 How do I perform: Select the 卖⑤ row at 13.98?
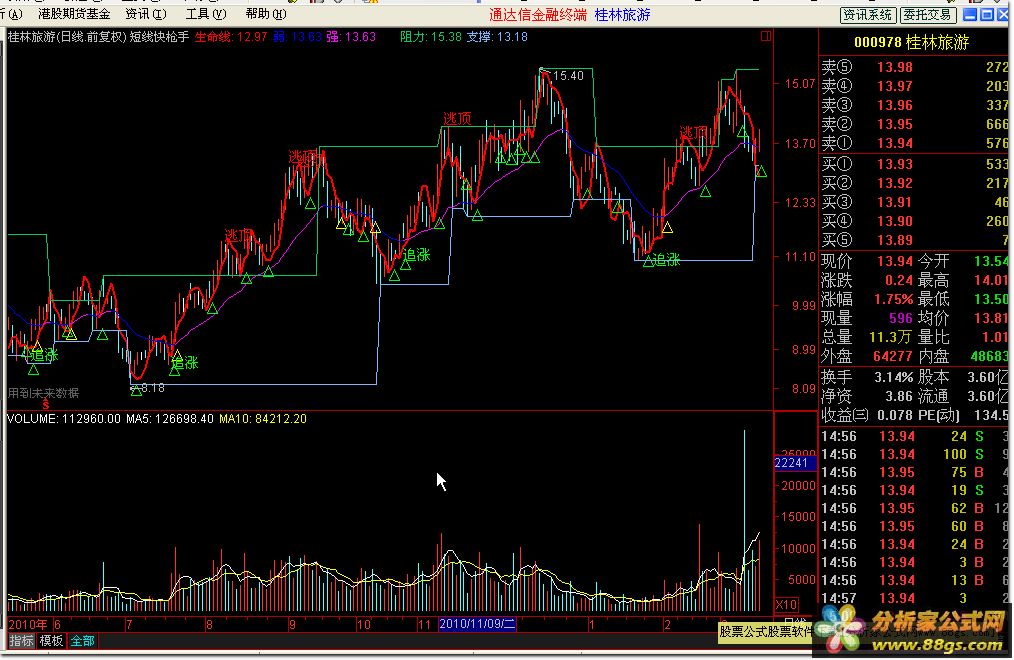point(914,67)
